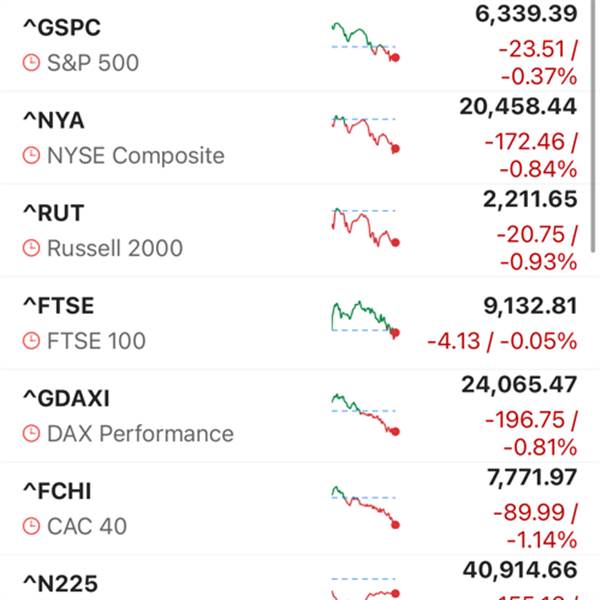Tap the FTSE change -4.13 / -0.05%

click(x=502, y=341)
